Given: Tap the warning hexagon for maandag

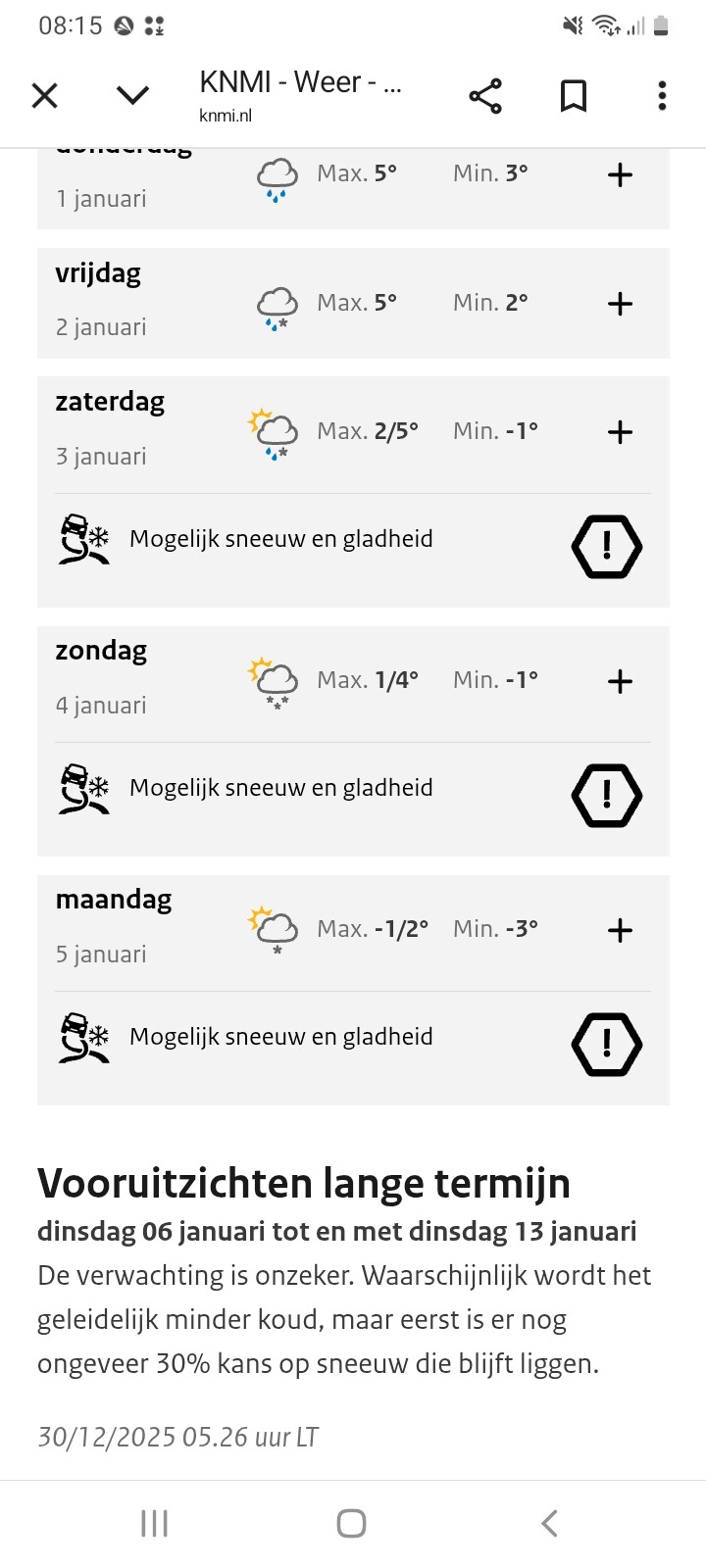Looking at the screenshot, I should click(x=607, y=1045).
